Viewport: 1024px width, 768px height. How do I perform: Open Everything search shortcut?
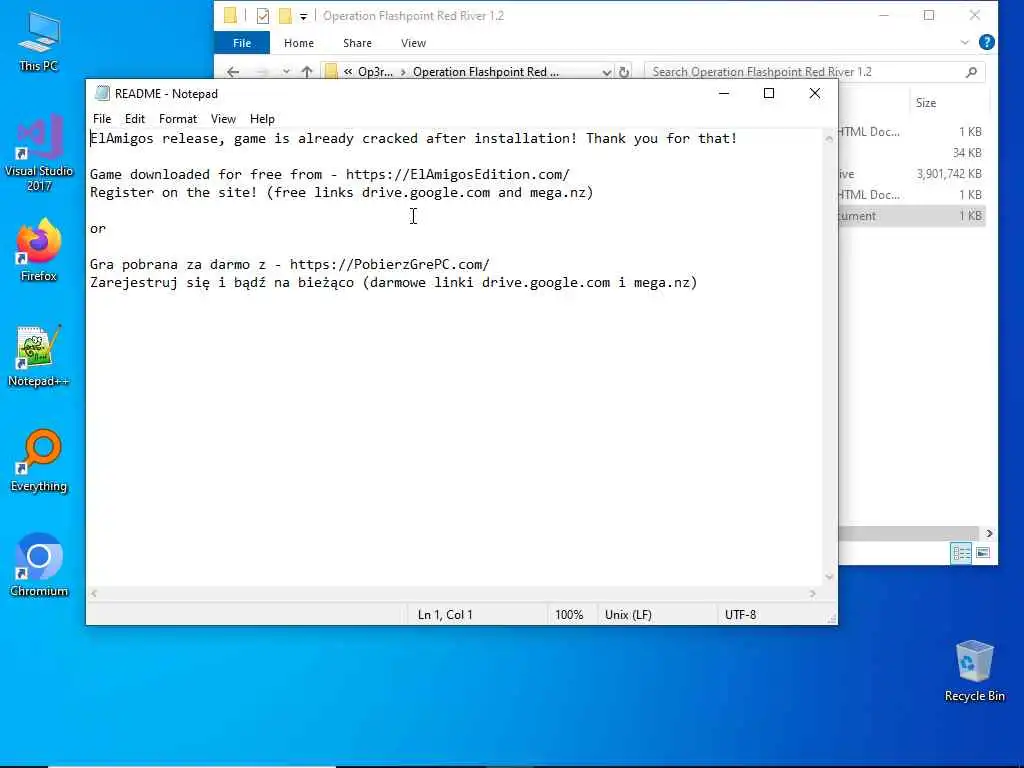(39, 460)
